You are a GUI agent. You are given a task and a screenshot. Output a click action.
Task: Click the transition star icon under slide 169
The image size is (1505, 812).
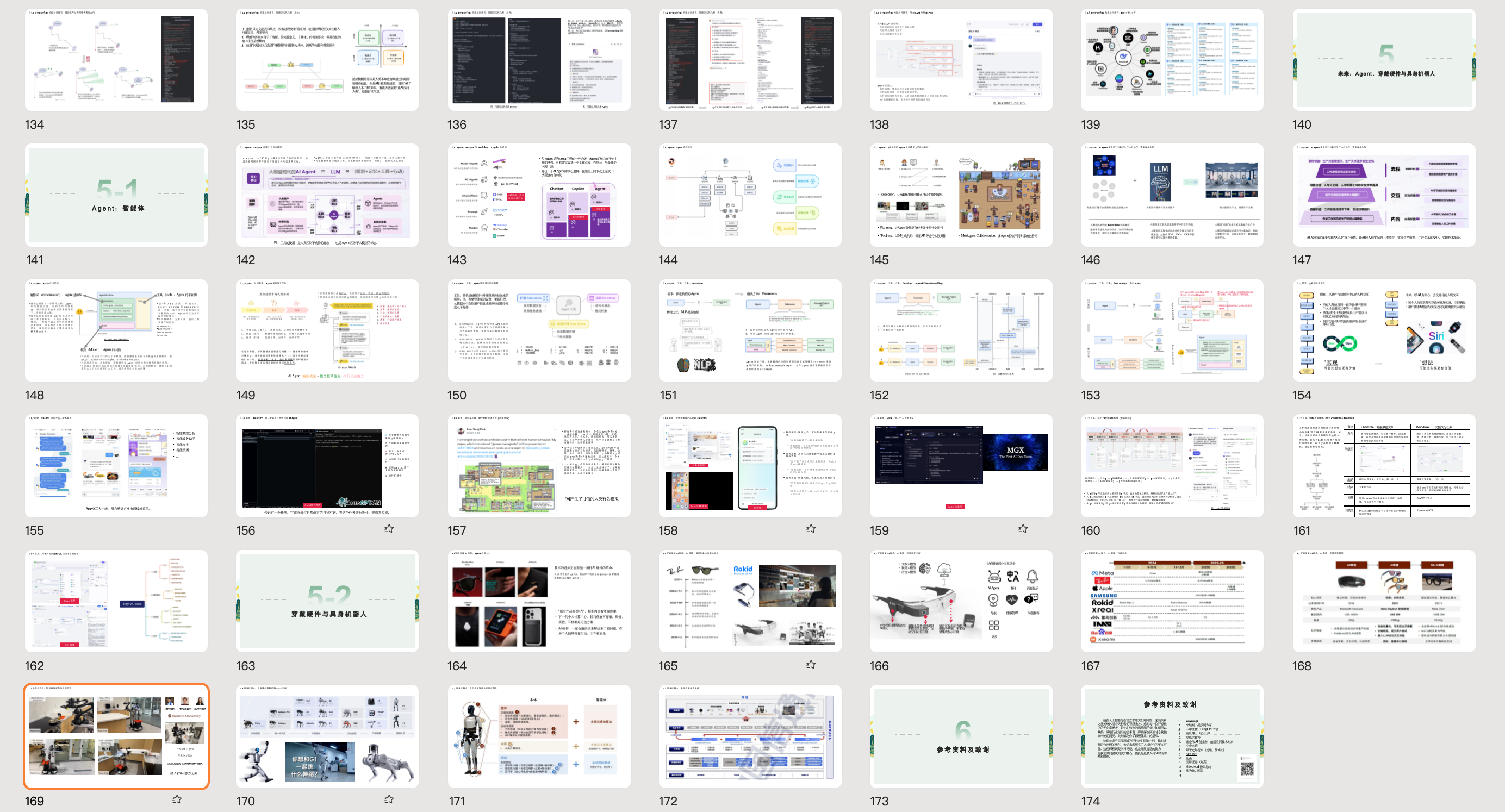tap(177, 799)
